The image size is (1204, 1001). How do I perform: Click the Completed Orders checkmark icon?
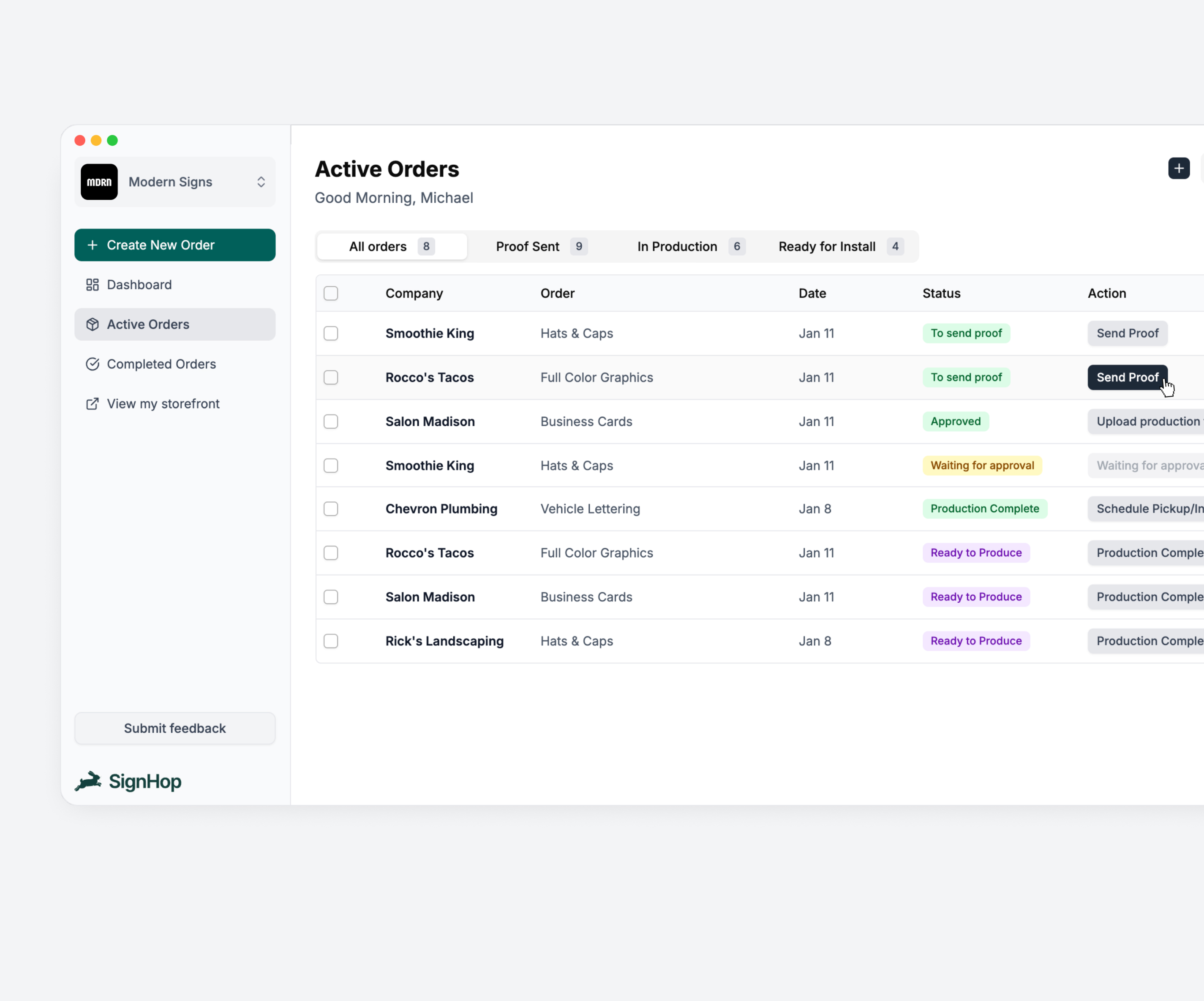coord(92,364)
